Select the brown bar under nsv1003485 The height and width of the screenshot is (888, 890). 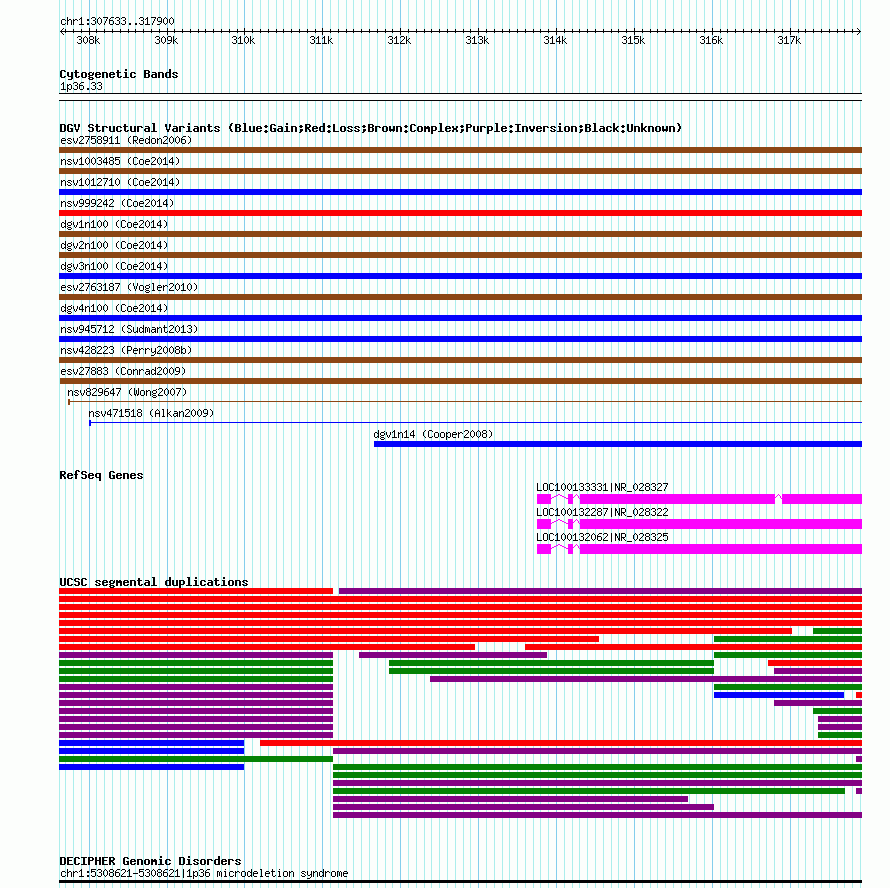[x=460, y=171]
